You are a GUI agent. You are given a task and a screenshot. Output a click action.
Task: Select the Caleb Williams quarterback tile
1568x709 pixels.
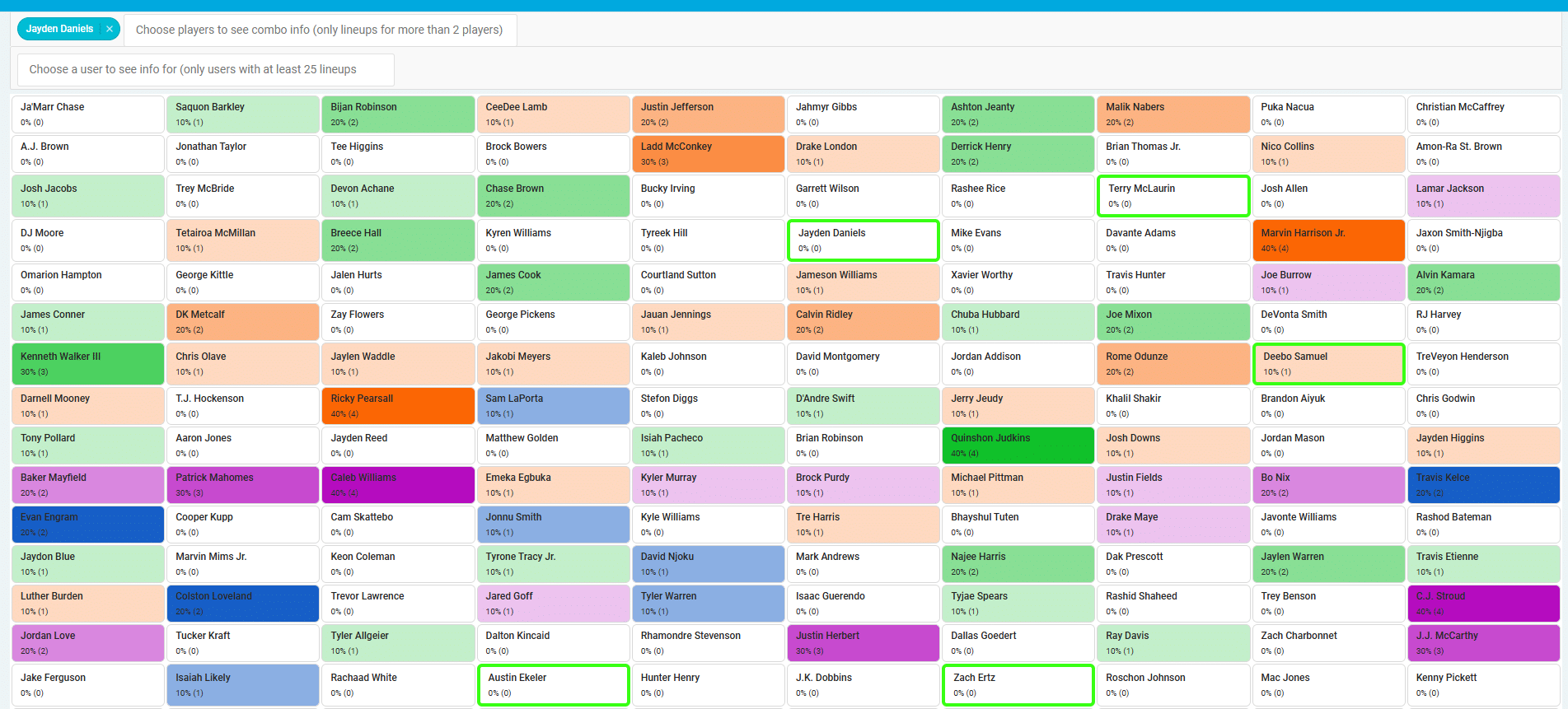[397, 485]
